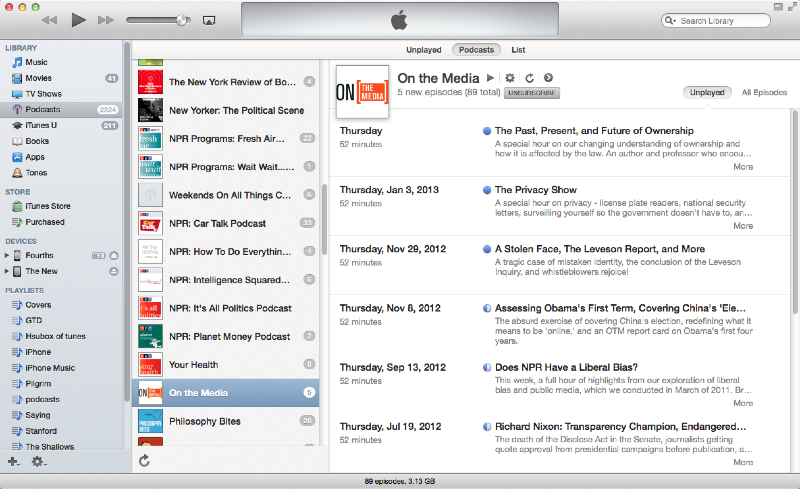The width and height of the screenshot is (800, 489).
Task: Open the iPhone Music playlist
Action: 49,368
